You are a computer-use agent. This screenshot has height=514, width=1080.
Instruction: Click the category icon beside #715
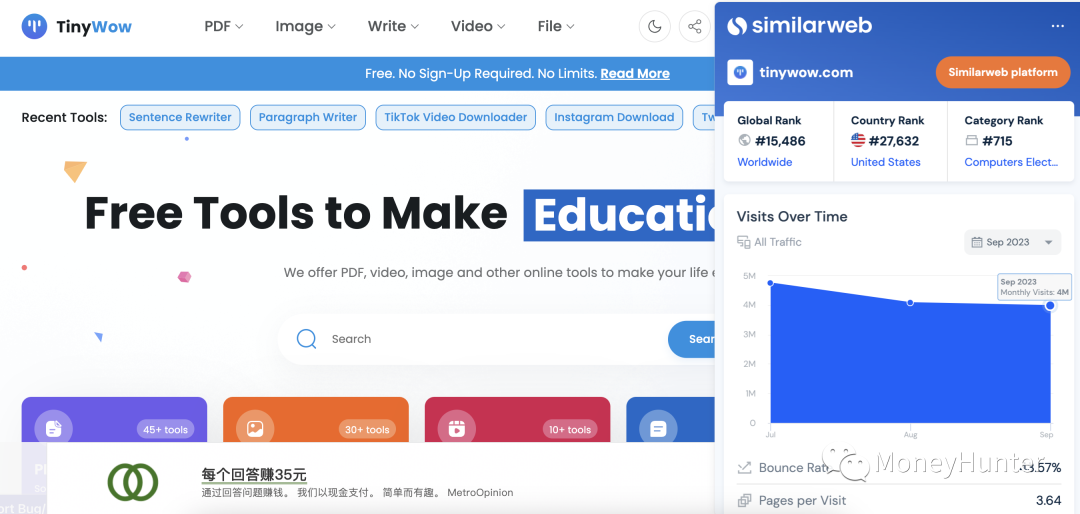[x=971, y=141]
